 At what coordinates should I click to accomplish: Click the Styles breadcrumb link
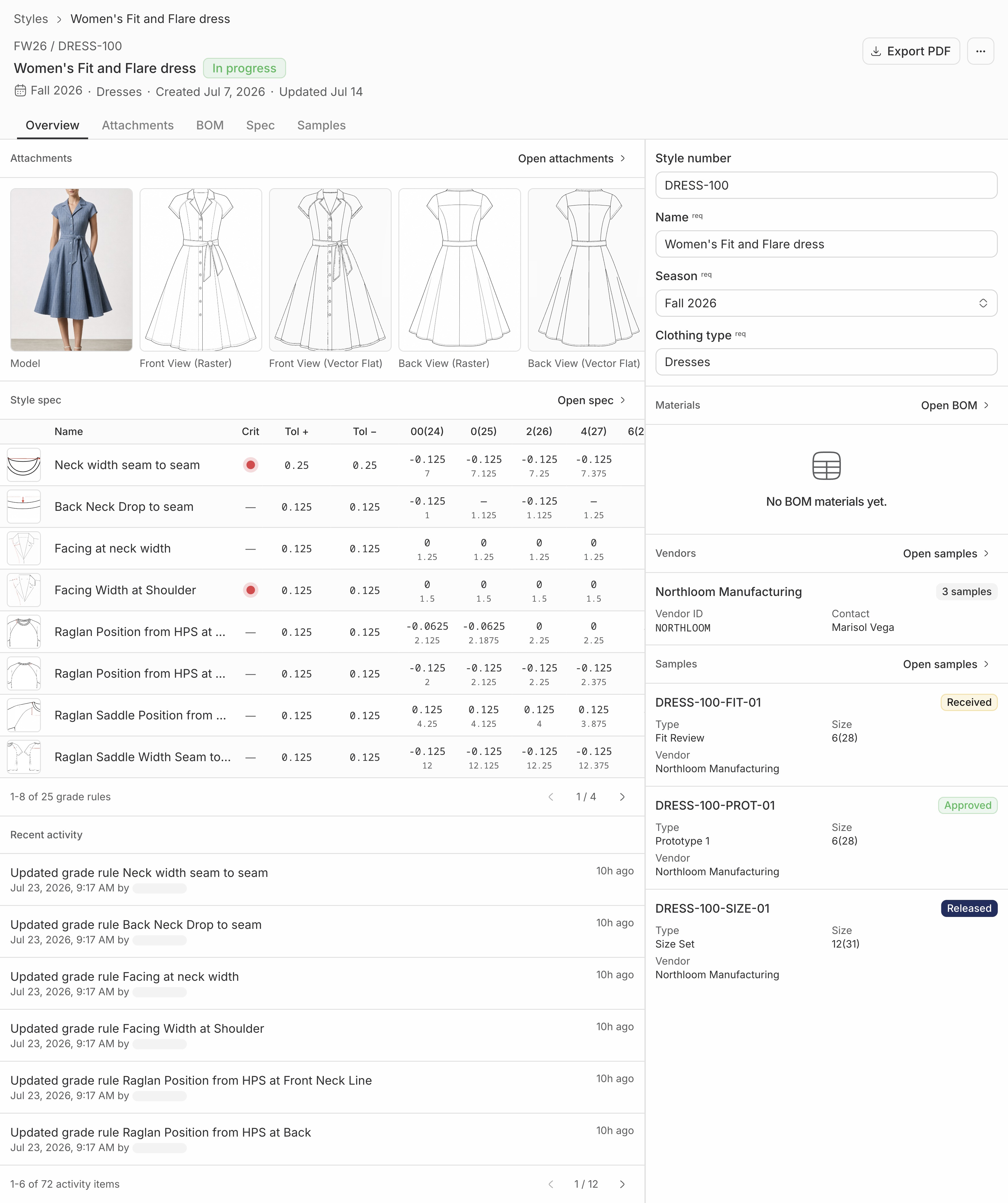pyautogui.click(x=31, y=19)
